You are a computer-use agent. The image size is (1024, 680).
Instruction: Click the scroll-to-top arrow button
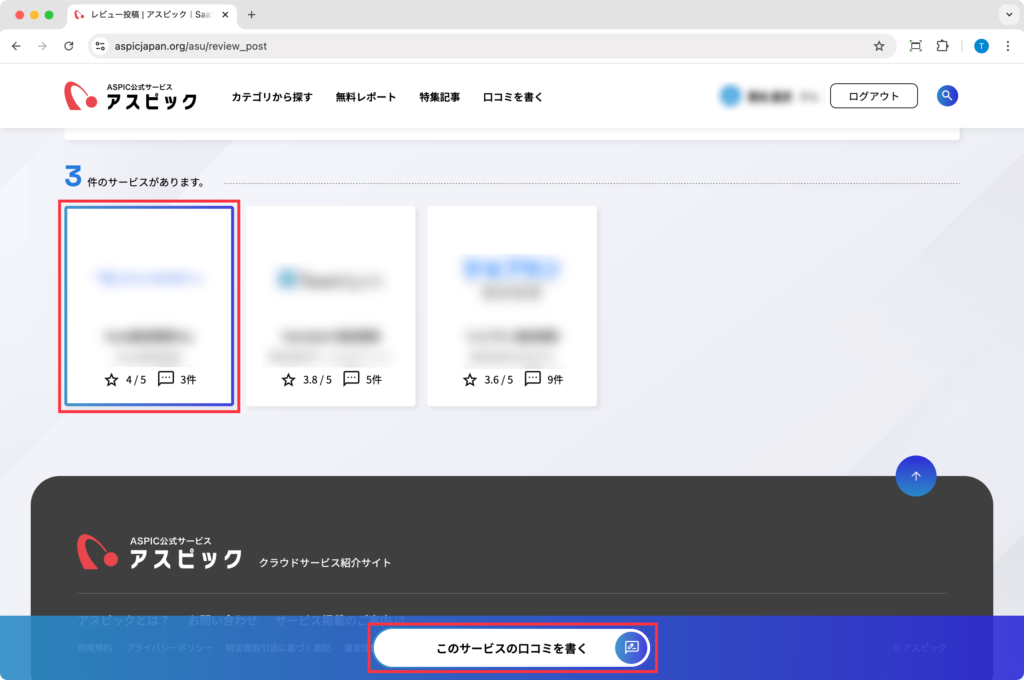click(916, 476)
